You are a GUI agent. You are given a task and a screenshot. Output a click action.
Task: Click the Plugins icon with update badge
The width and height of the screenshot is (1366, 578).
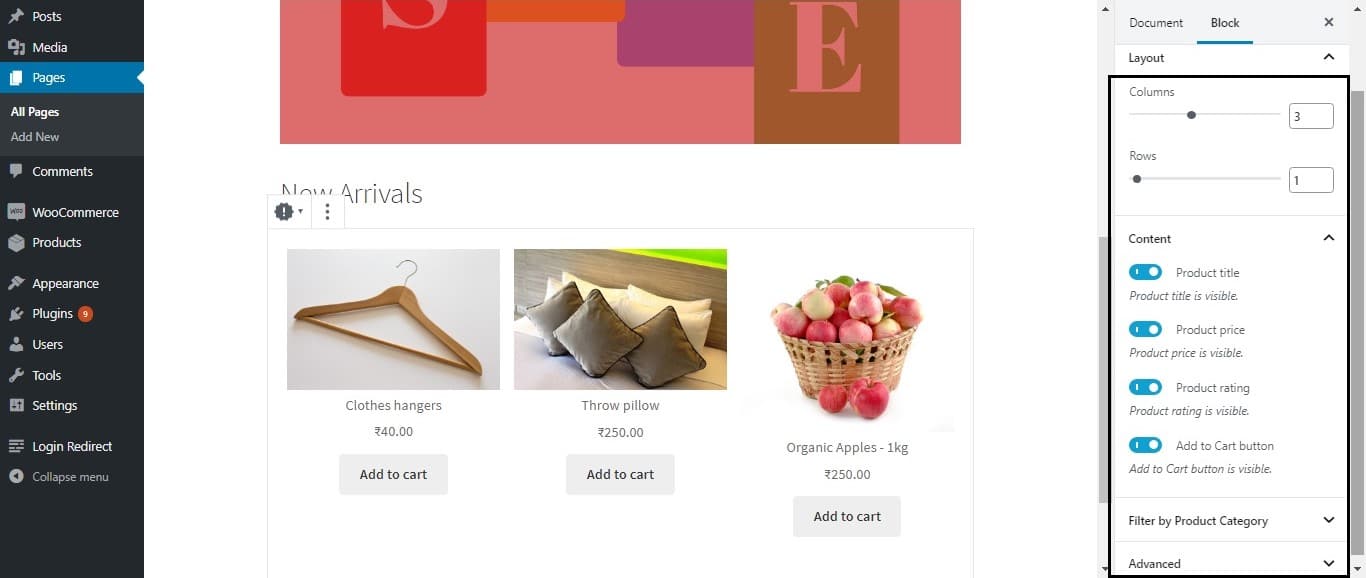click(x=16, y=314)
